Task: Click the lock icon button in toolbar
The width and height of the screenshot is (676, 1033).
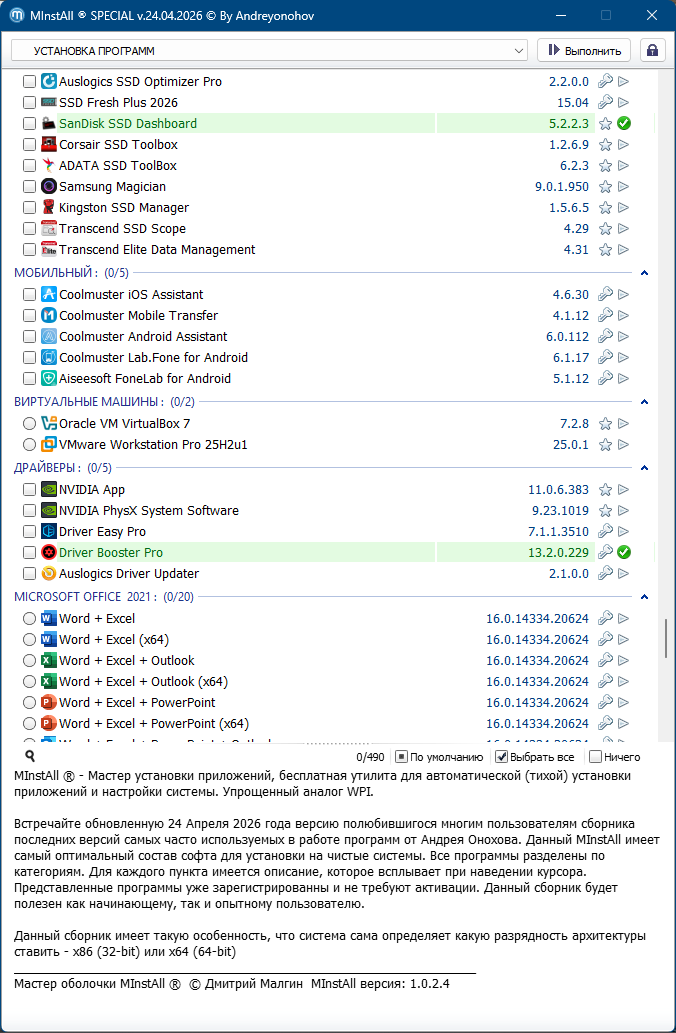Action: click(x=653, y=50)
